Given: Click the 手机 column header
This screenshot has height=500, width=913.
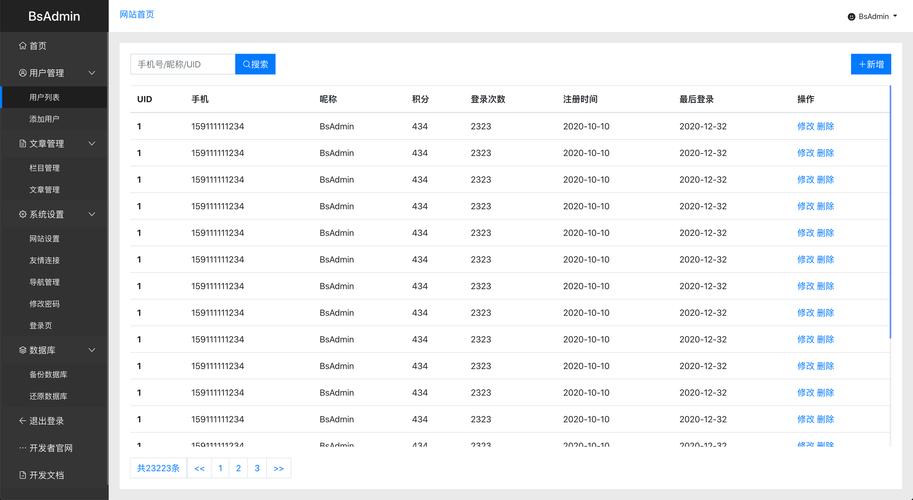Looking at the screenshot, I should (200, 99).
